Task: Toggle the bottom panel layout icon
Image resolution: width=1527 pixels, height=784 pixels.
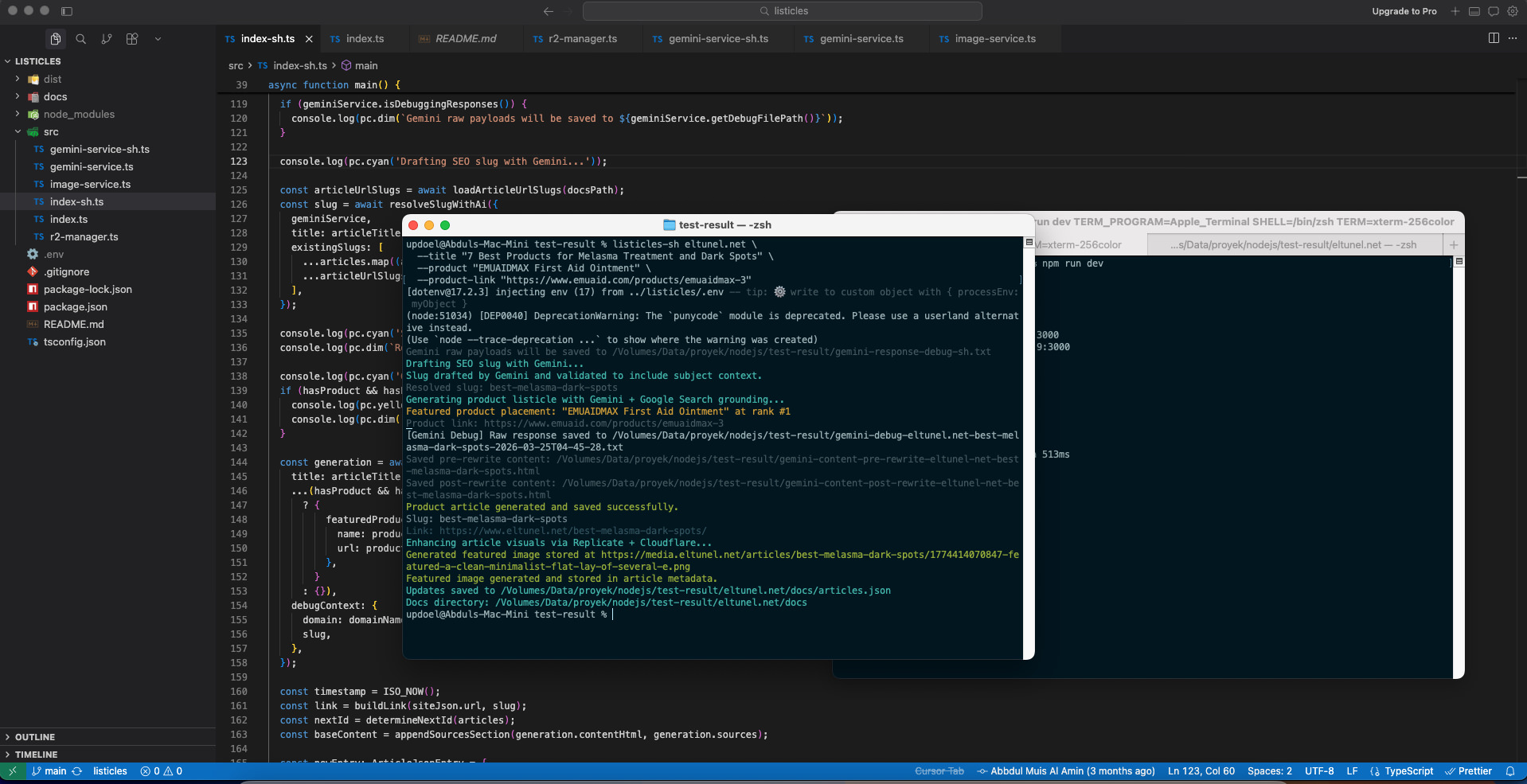Action: click(1474, 11)
